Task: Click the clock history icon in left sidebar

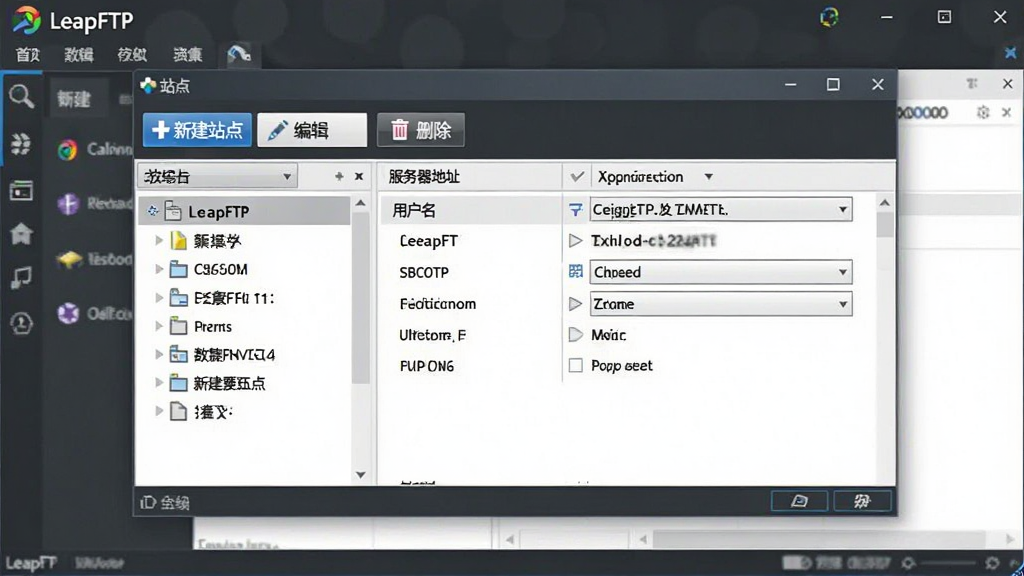Action: click(21, 323)
